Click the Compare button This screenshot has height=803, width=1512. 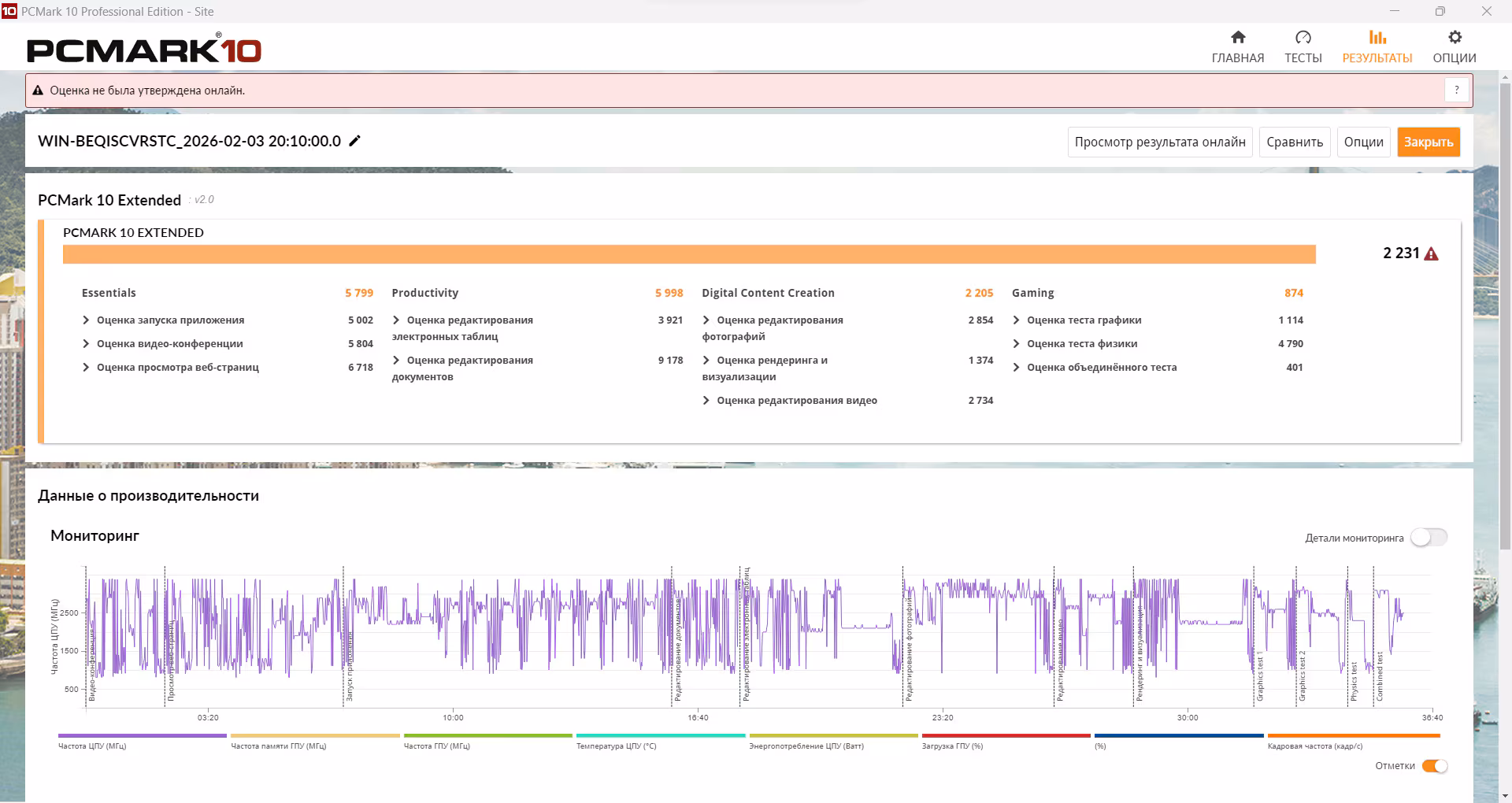click(x=1294, y=142)
